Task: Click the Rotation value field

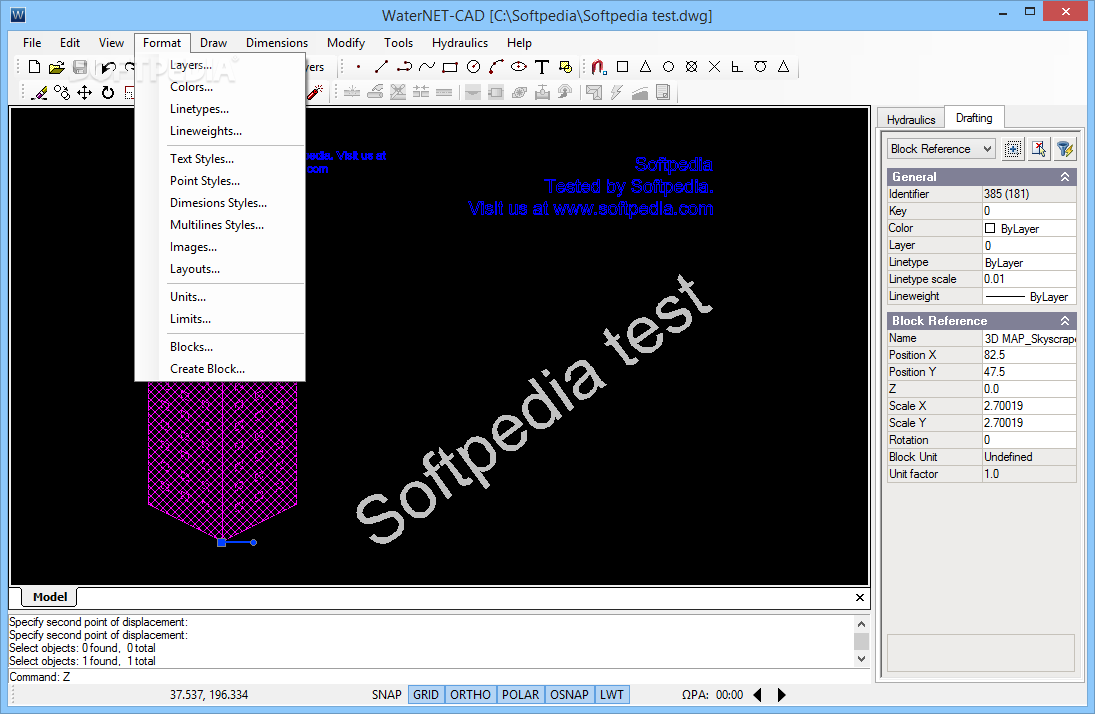Action: tap(1029, 440)
